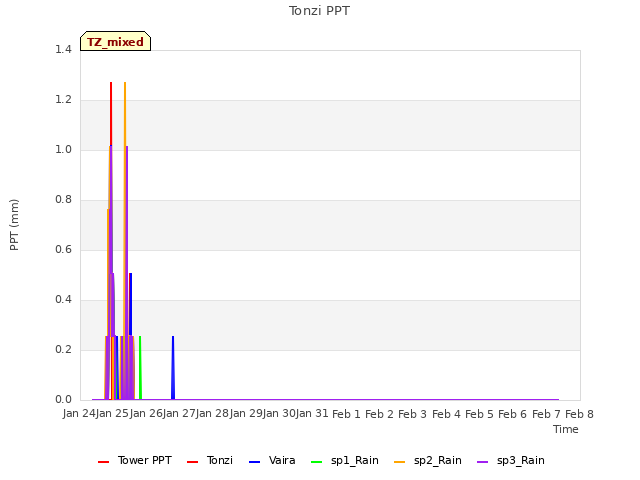Click the Feb 4 x-axis tick label
This screenshot has width=640, height=480.
click(446, 414)
